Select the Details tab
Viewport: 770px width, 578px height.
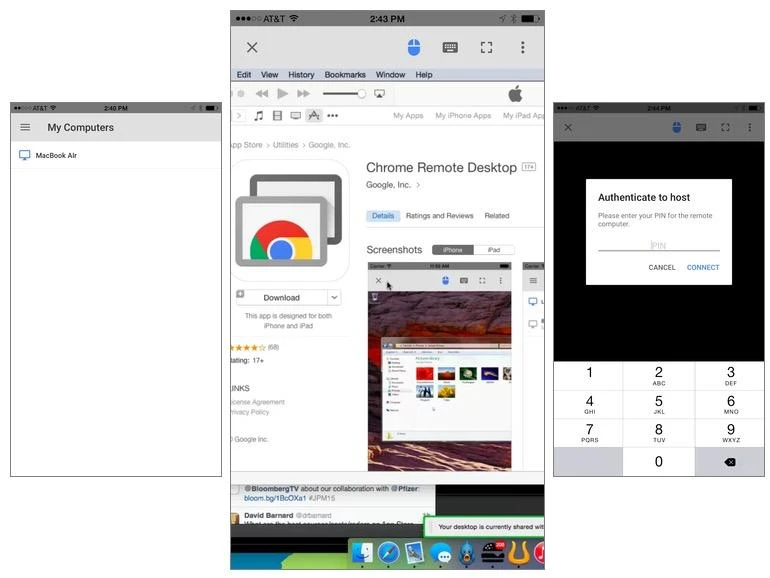click(x=383, y=216)
